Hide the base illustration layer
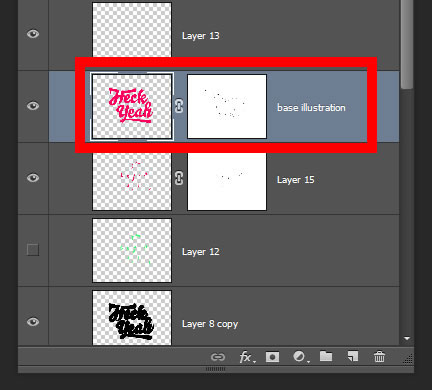The image size is (432, 390). click(33, 106)
